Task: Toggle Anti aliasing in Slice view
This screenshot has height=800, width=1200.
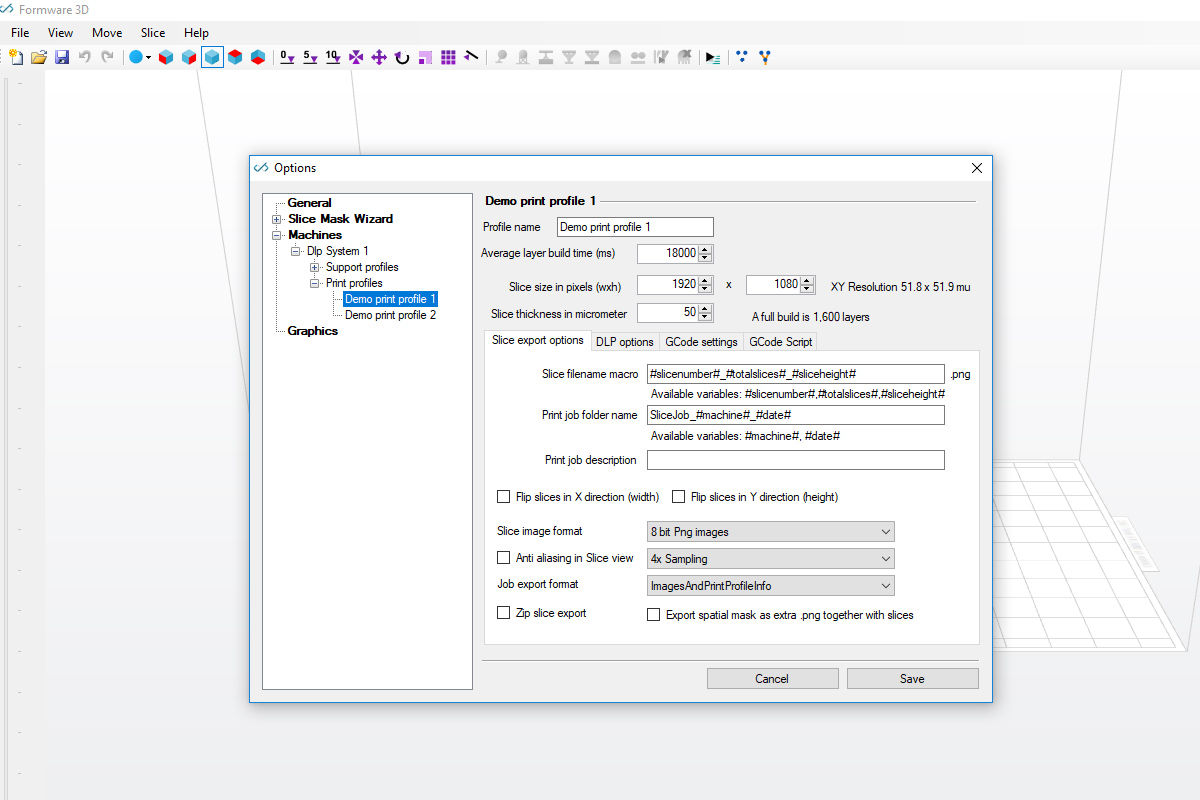Action: [504, 558]
